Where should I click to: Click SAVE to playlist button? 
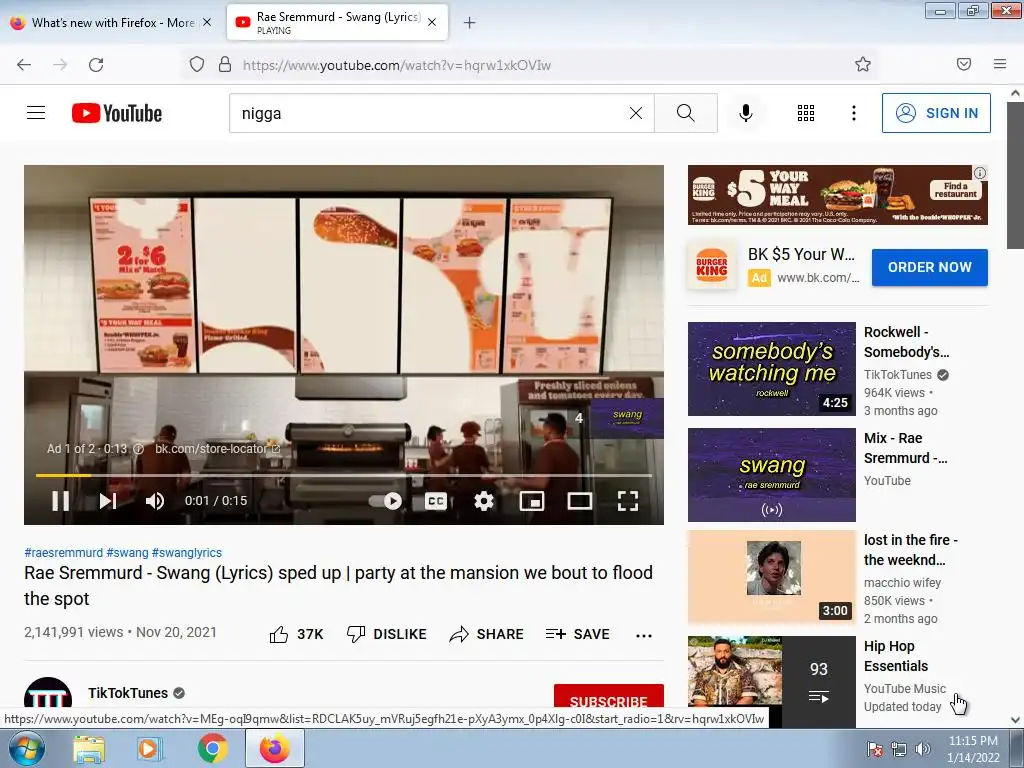pyautogui.click(x=577, y=634)
